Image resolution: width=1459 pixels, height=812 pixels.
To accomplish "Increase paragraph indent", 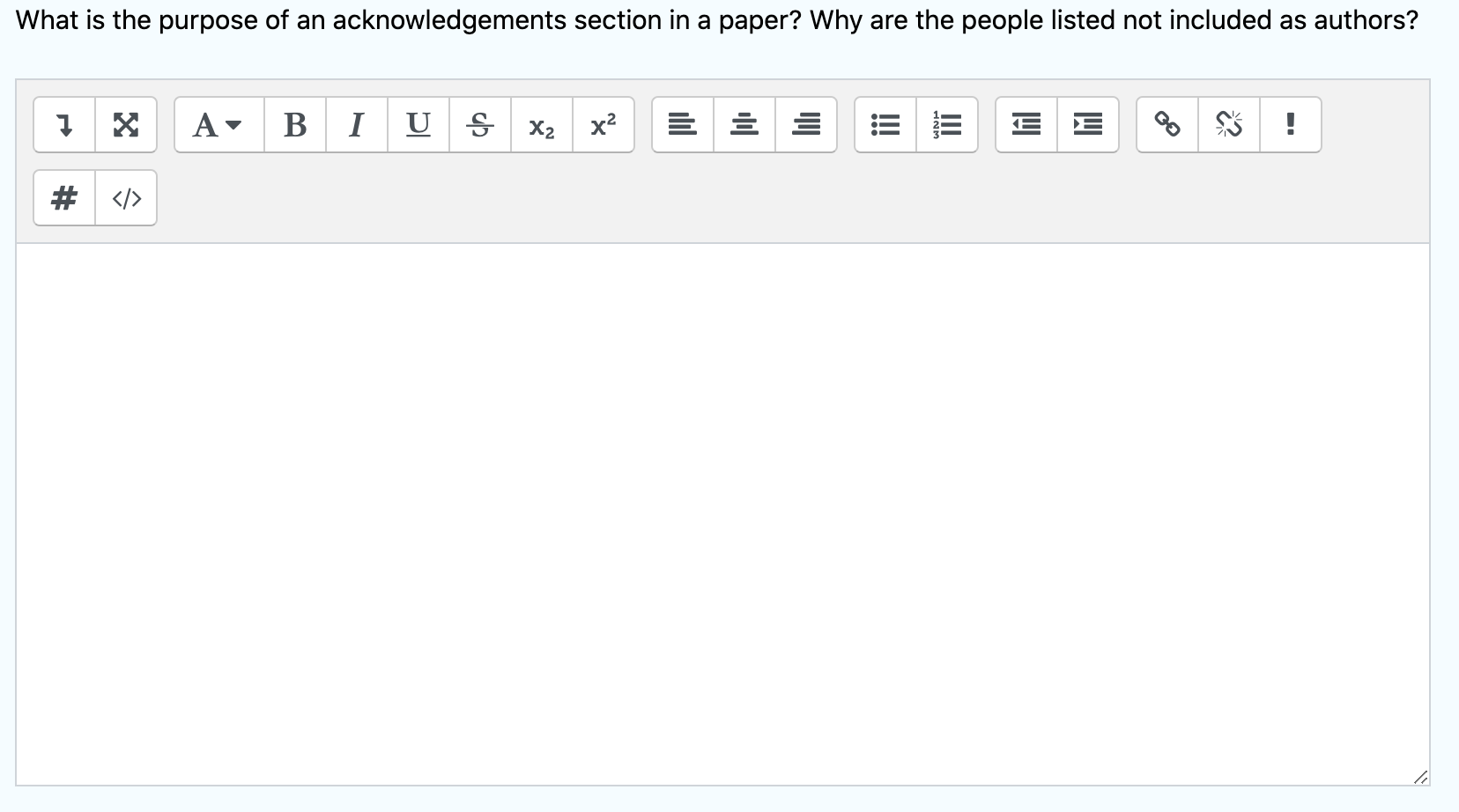I will coord(1088,125).
